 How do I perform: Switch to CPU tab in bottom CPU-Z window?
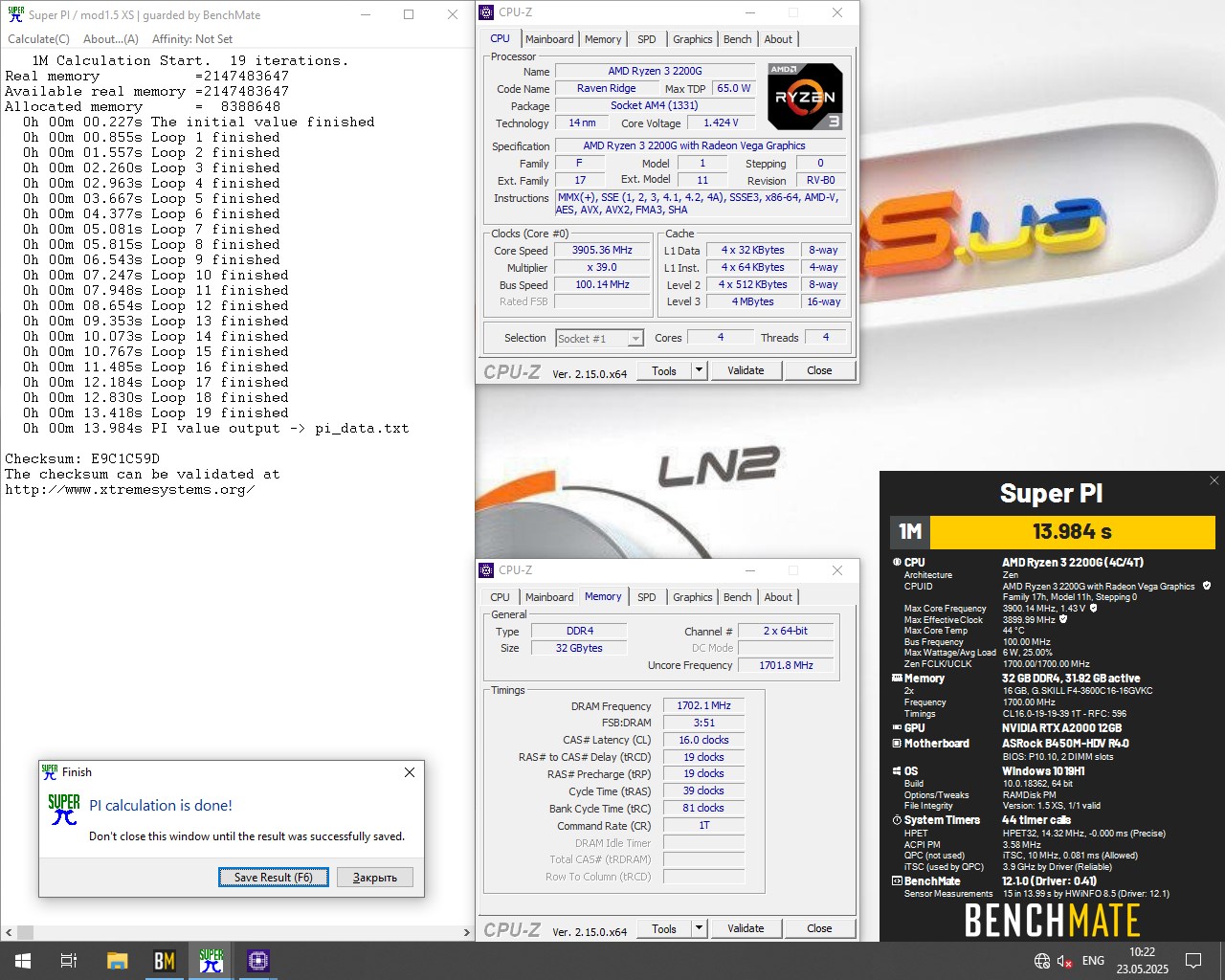click(500, 597)
